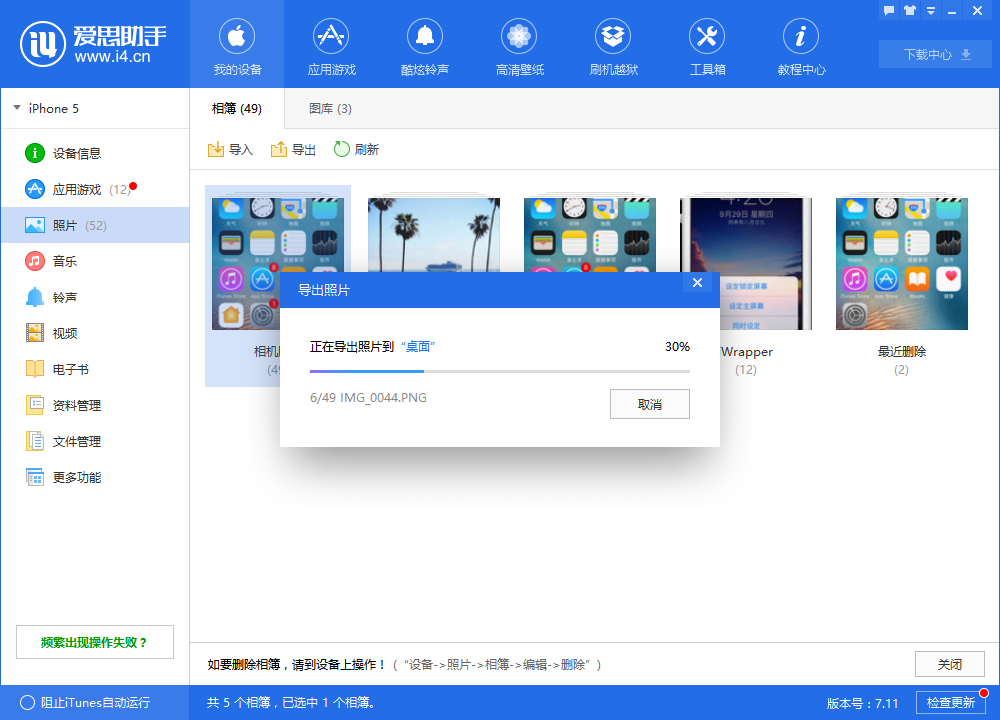
Task: Open the 下载中心 download center dropdown
Action: click(934, 54)
